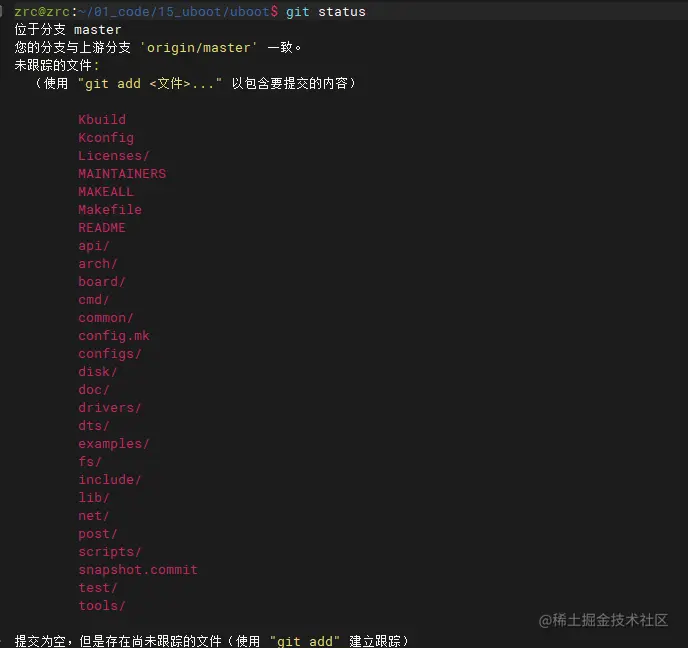Viewport: 688px width, 648px height.
Task: Select the untracked directory disk/
Action: (98, 371)
